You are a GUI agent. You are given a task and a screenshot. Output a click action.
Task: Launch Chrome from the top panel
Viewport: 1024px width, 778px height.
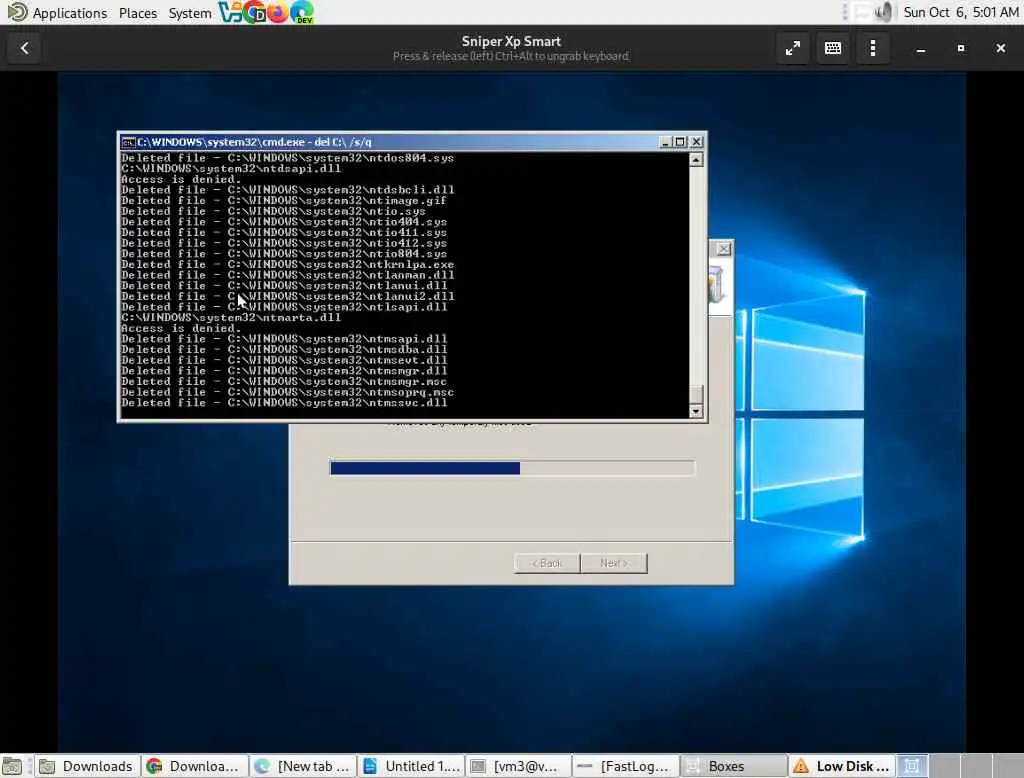point(253,12)
